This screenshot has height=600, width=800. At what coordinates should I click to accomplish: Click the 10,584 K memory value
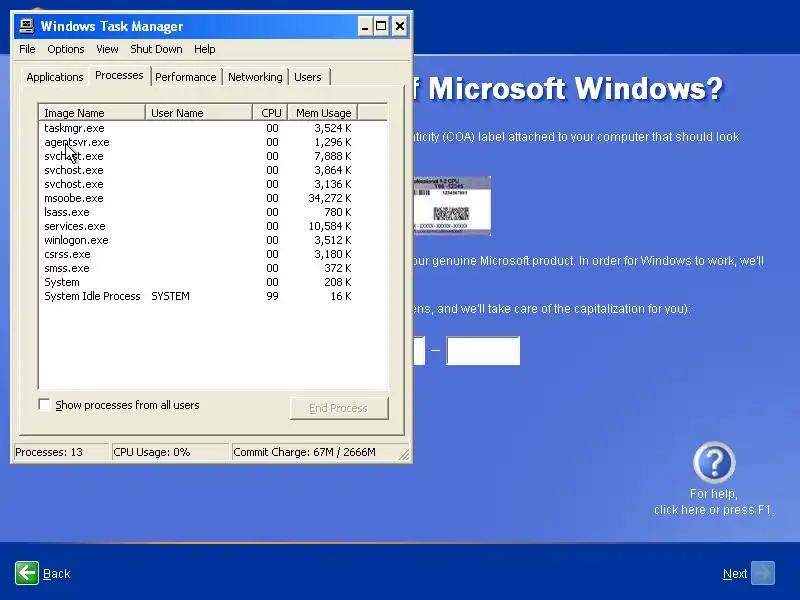click(x=330, y=226)
